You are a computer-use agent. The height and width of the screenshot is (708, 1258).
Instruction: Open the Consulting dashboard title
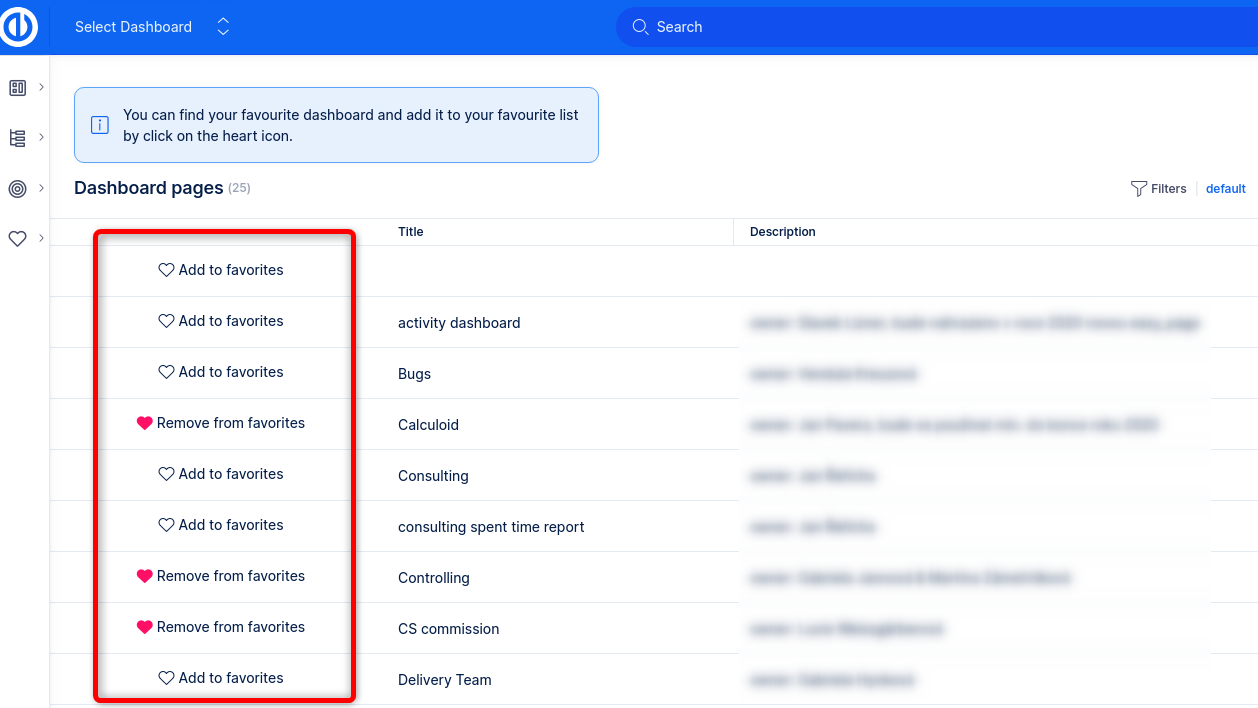pyautogui.click(x=433, y=476)
